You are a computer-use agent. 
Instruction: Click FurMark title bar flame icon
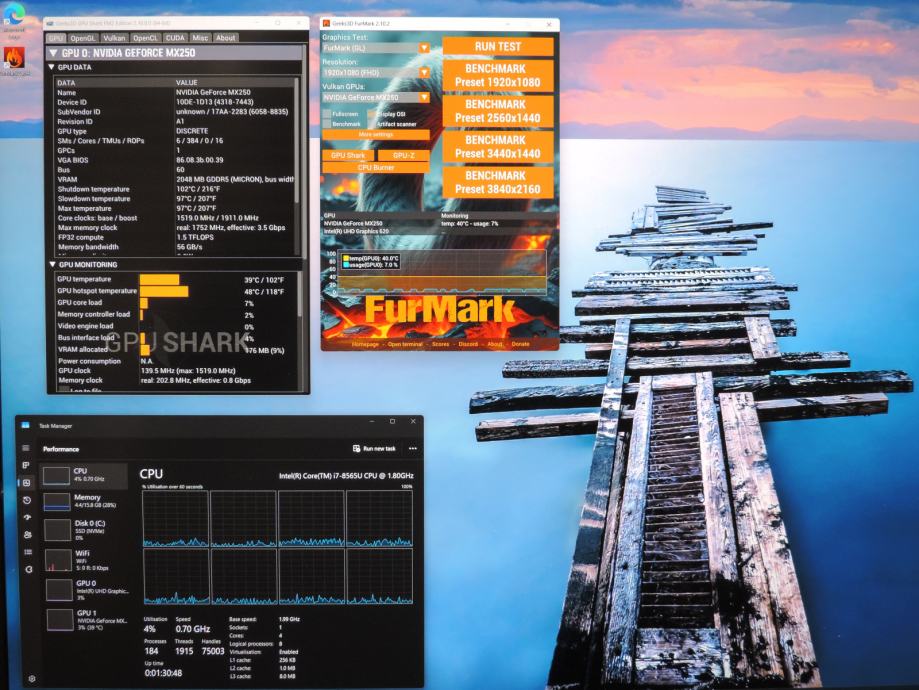326,23
